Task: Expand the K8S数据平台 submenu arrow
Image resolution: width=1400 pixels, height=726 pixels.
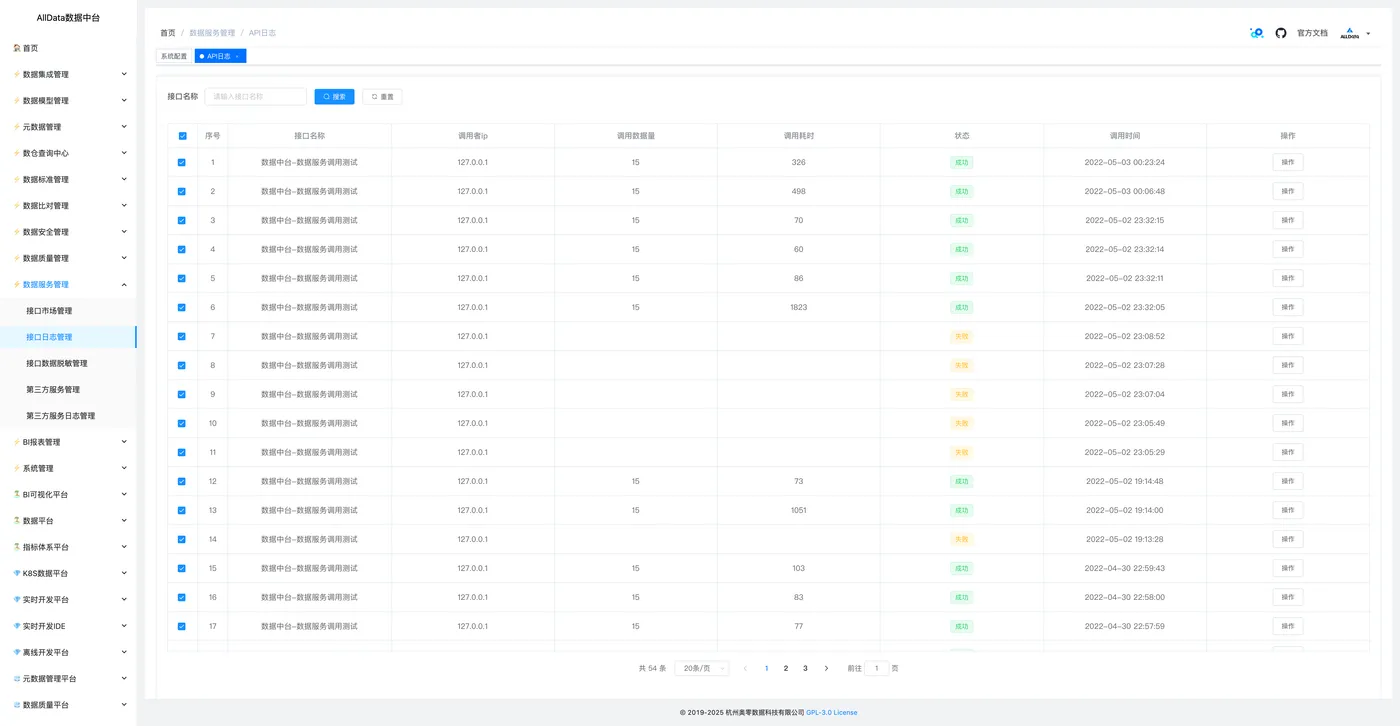Action: tap(124, 574)
